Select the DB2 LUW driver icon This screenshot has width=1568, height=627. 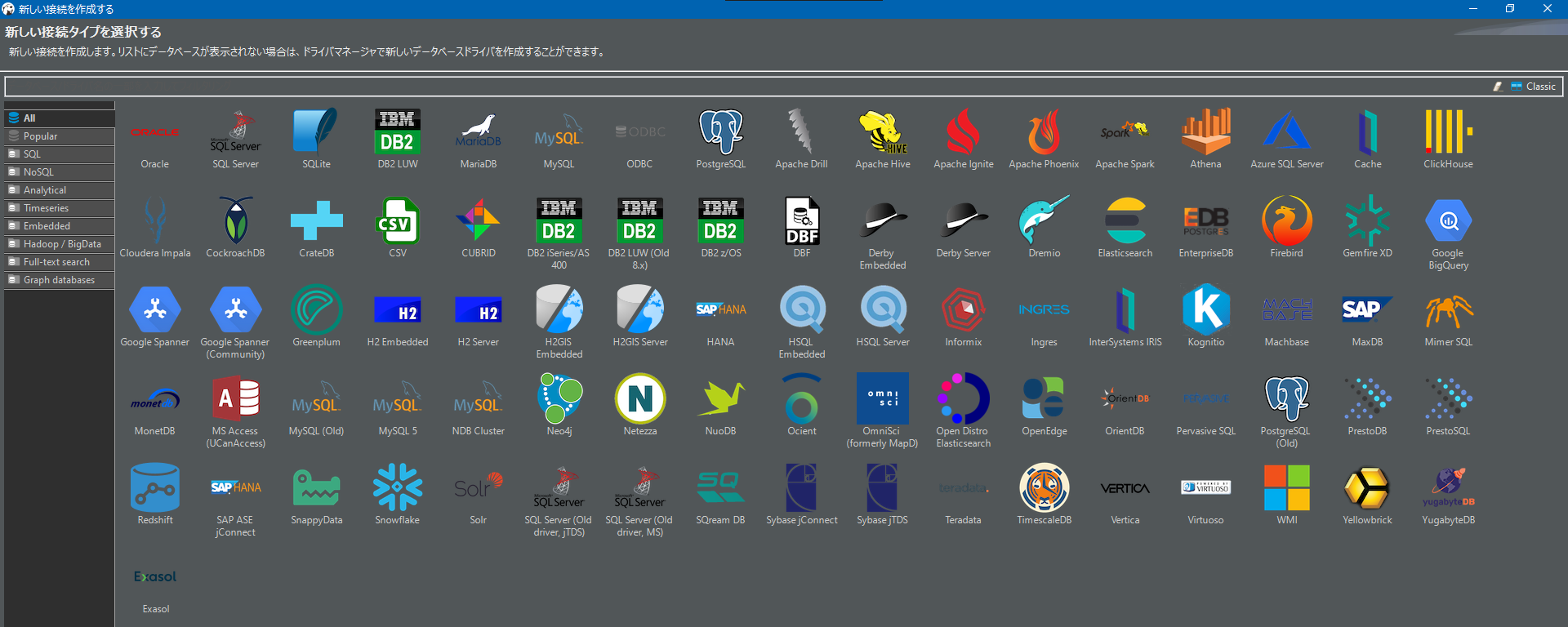click(x=397, y=132)
